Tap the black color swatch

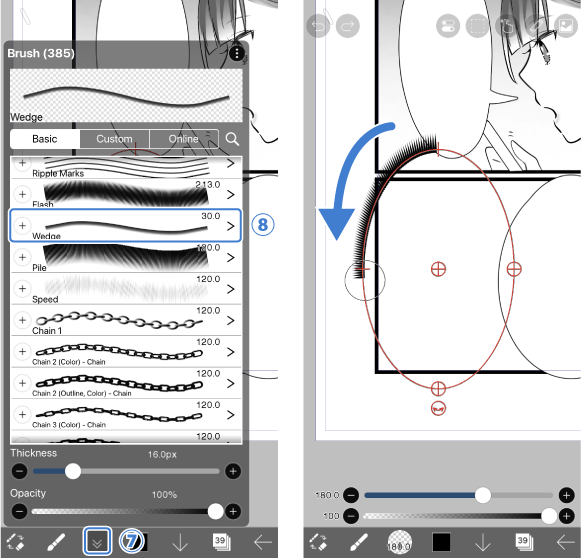tap(441, 542)
